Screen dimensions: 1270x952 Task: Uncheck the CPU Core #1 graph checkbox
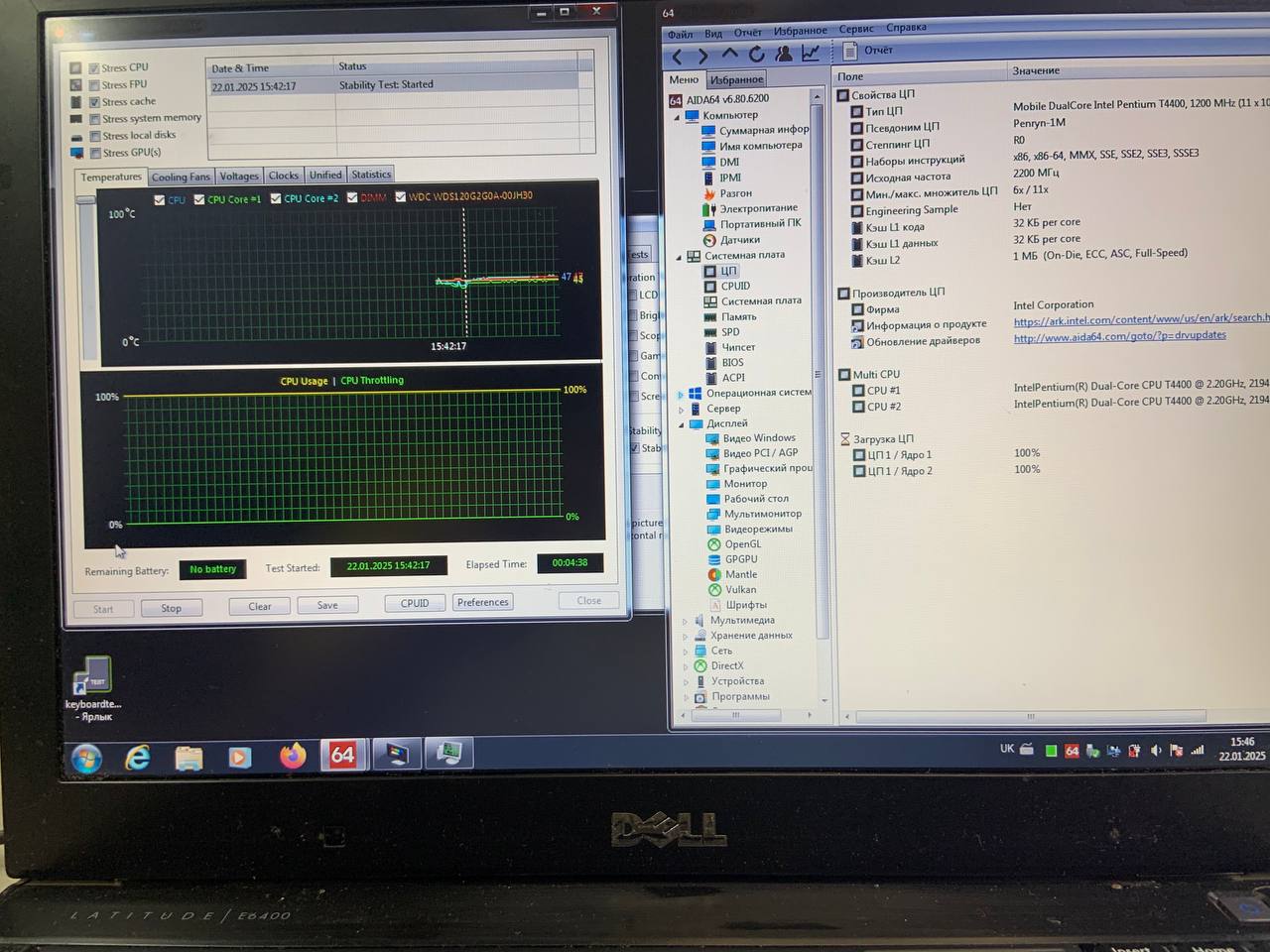199,199
